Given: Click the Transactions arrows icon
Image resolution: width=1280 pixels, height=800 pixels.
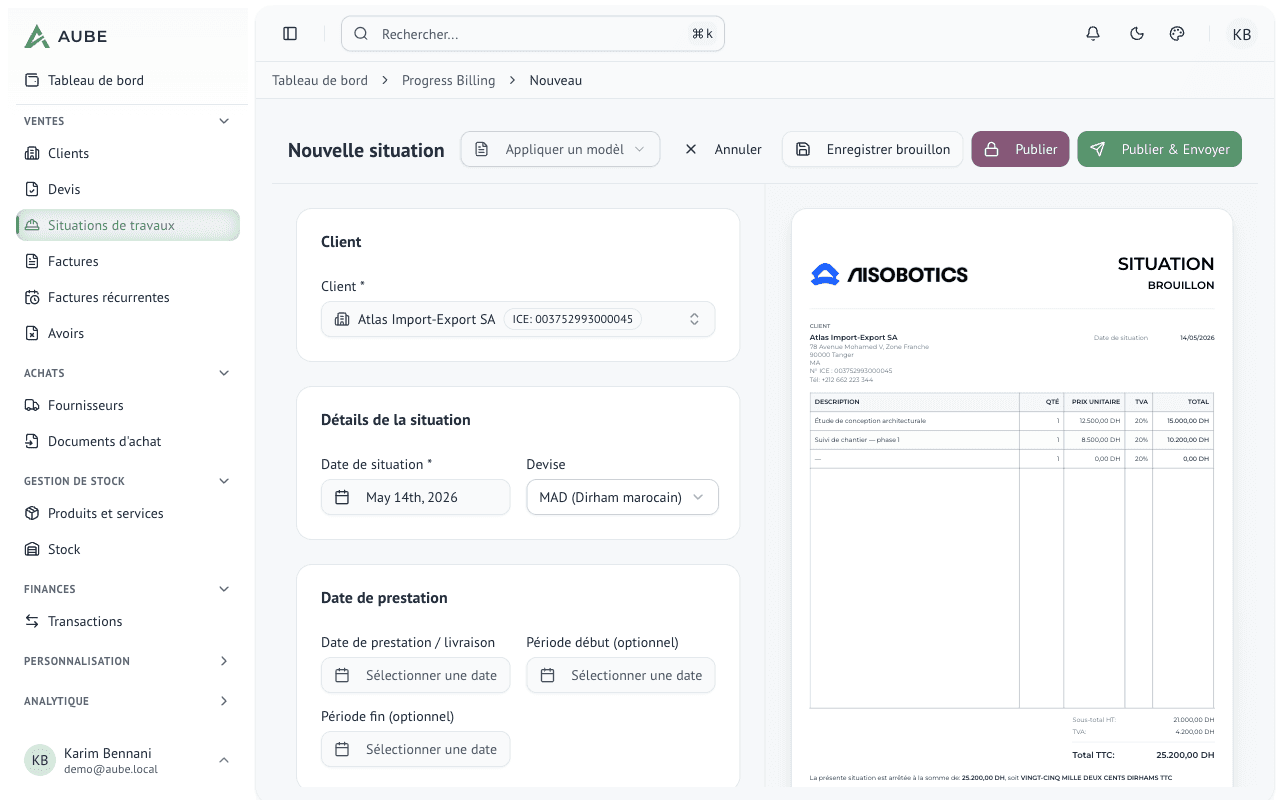Looking at the screenshot, I should pos(32,621).
